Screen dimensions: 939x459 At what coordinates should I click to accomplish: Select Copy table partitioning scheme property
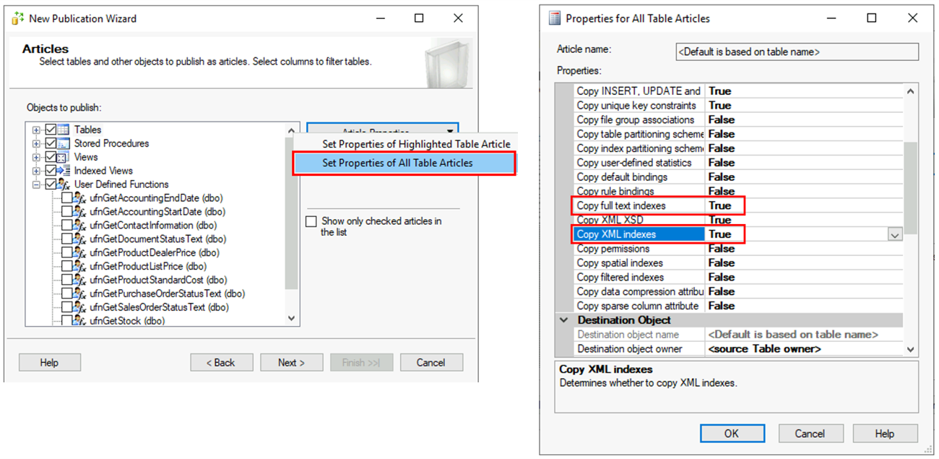click(739, 134)
